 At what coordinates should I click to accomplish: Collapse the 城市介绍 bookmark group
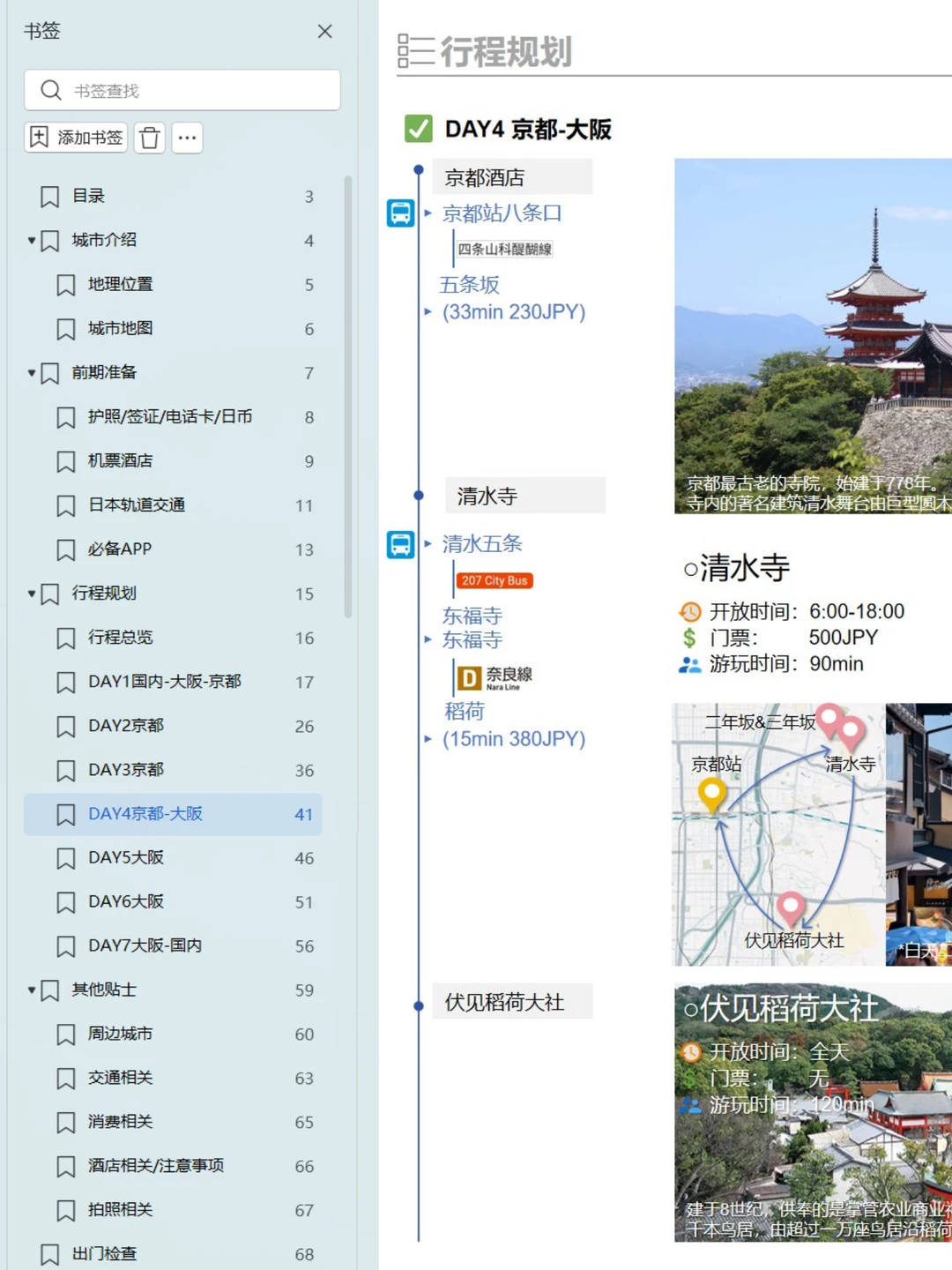(31, 240)
